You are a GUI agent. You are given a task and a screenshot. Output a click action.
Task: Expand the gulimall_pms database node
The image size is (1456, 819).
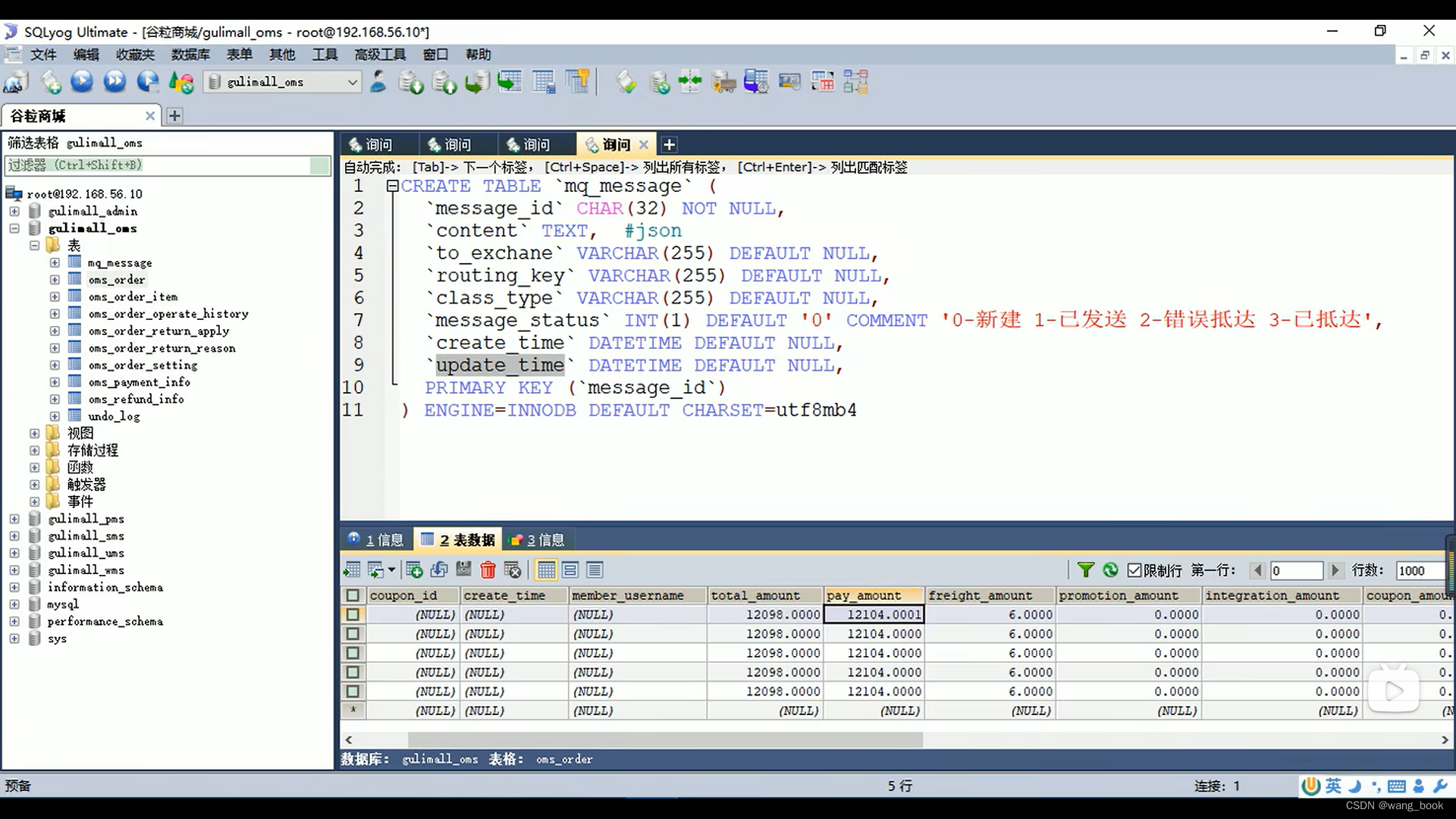point(14,519)
